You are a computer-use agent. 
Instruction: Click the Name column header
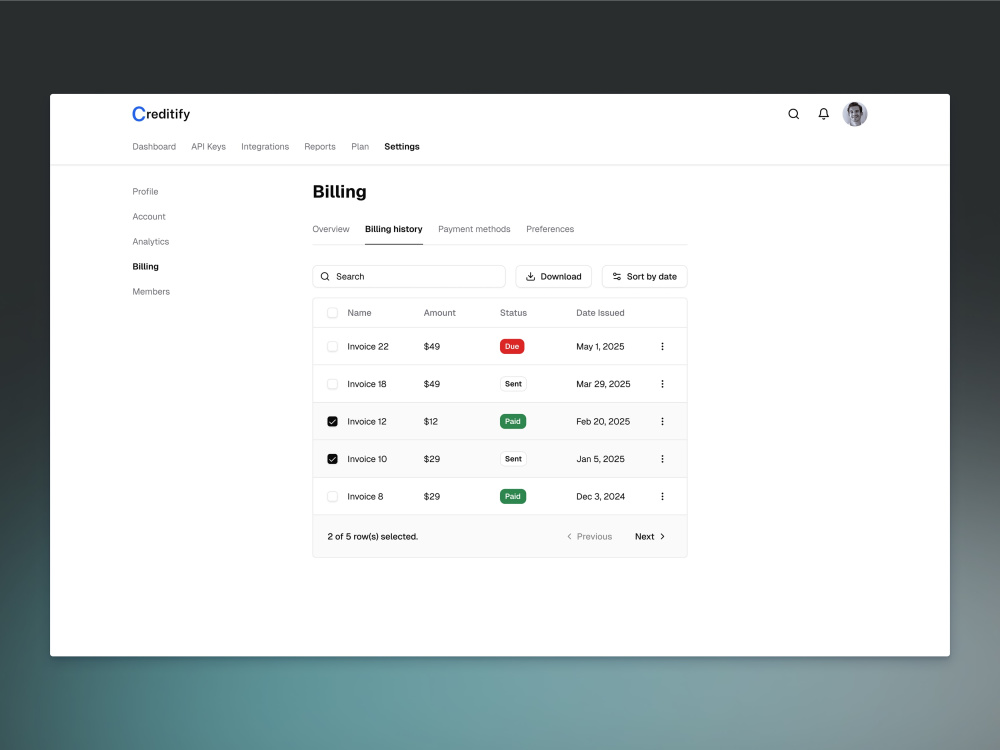359,312
